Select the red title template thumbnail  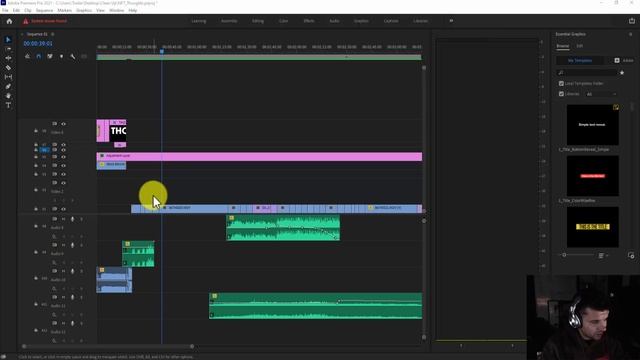pos(592,176)
